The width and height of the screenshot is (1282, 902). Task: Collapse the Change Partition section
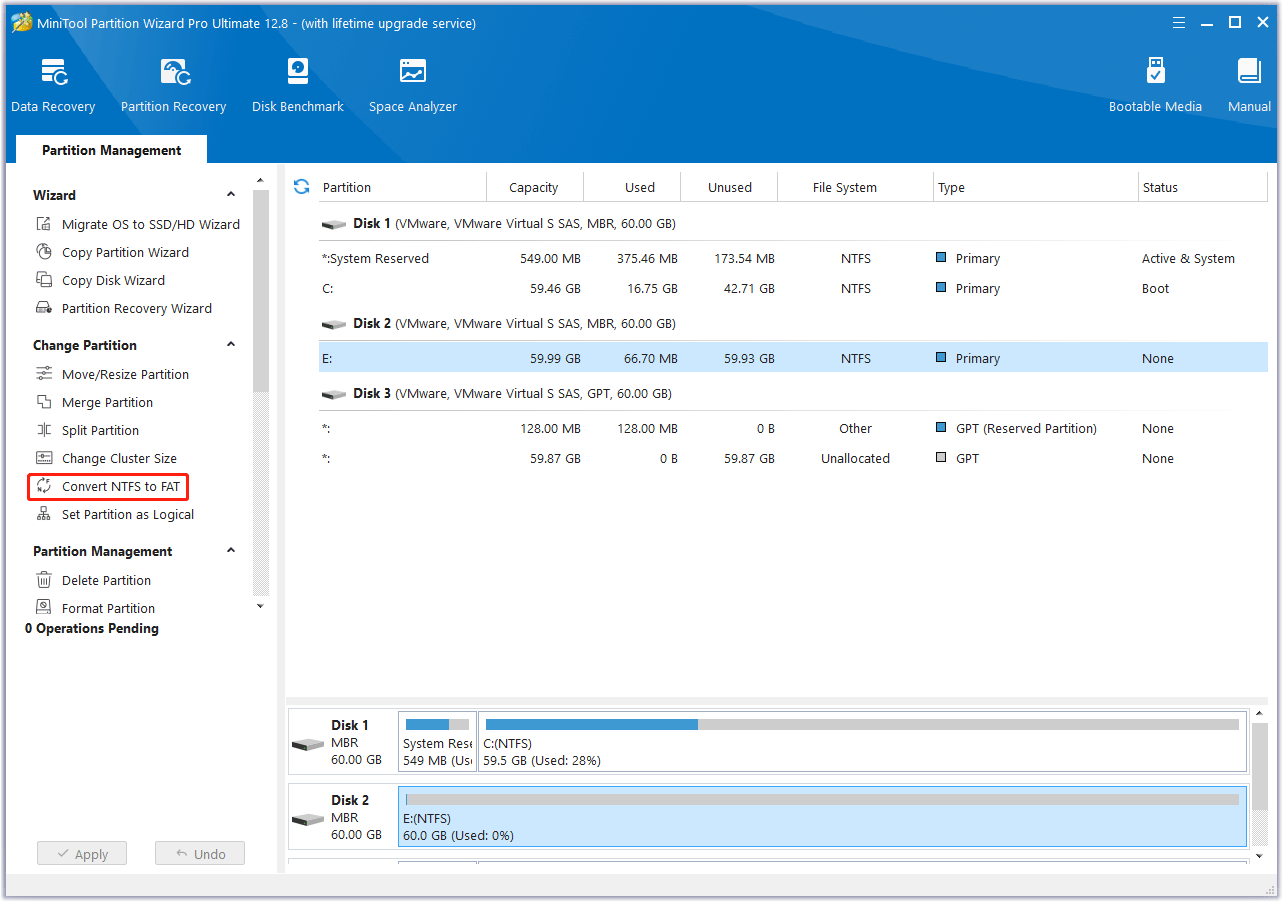[x=231, y=345]
